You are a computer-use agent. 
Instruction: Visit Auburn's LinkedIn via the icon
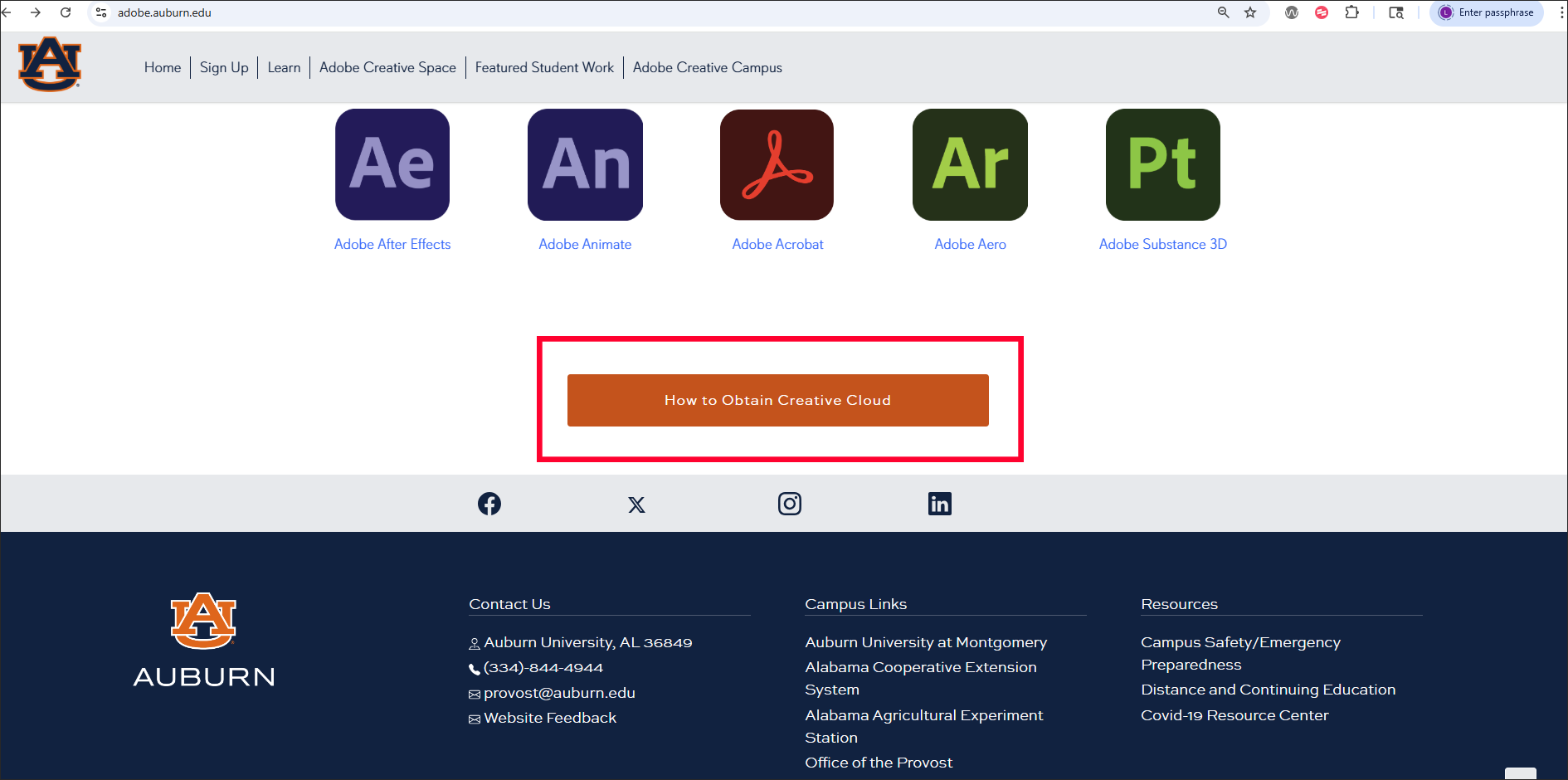(x=939, y=503)
